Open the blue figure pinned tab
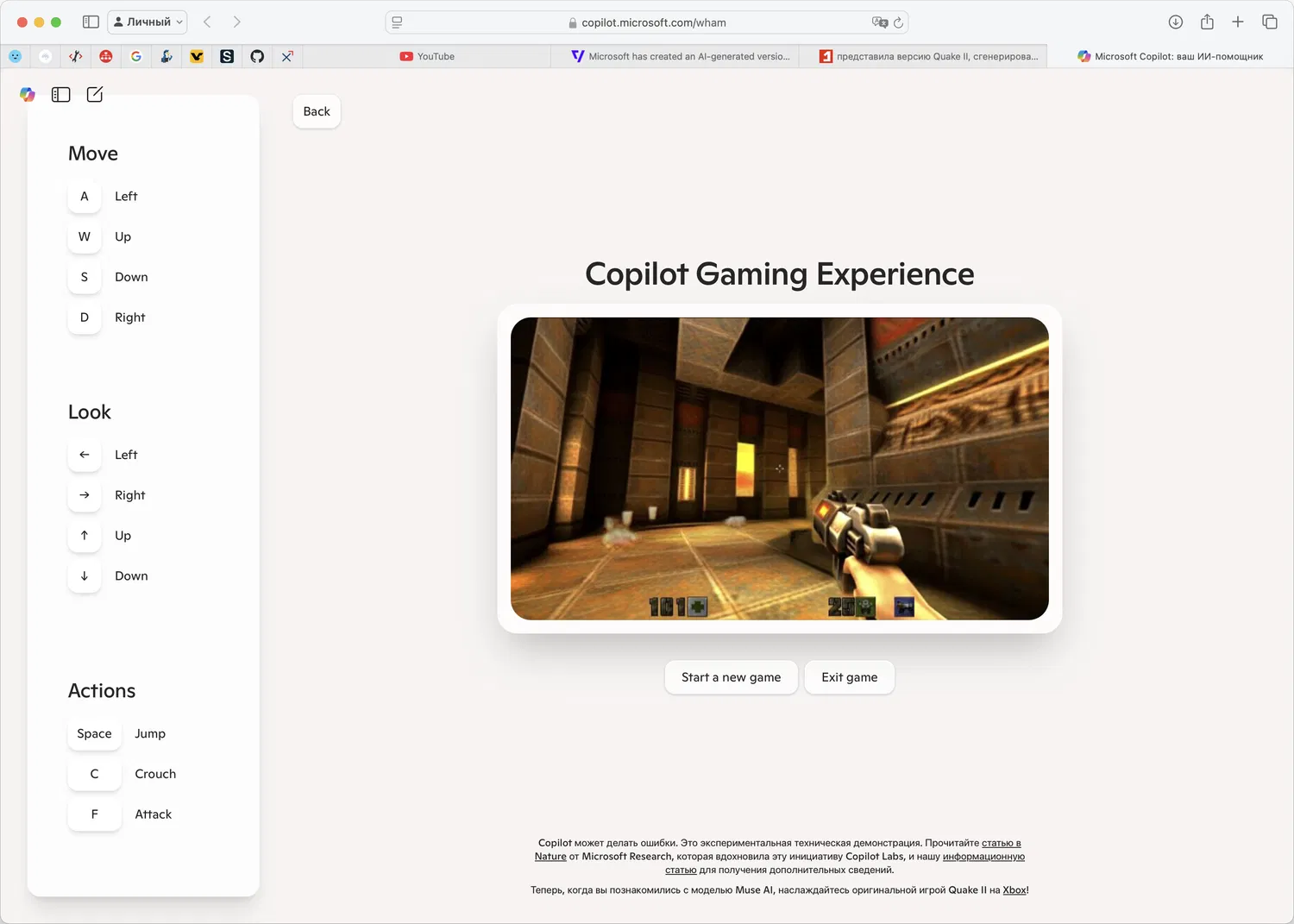Image resolution: width=1294 pixels, height=924 pixels. (x=166, y=56)
